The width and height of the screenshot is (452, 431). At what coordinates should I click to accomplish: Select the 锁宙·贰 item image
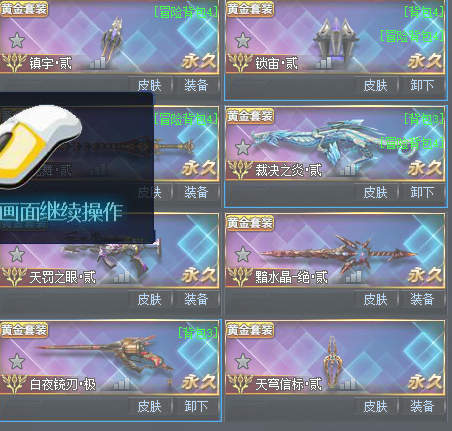[336, 38]
